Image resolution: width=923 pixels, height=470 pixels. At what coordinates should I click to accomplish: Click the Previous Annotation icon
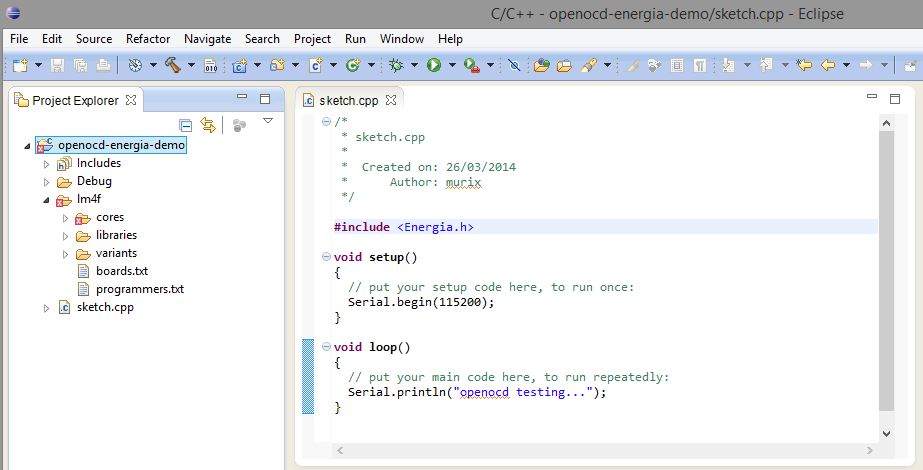pos(766,65)
